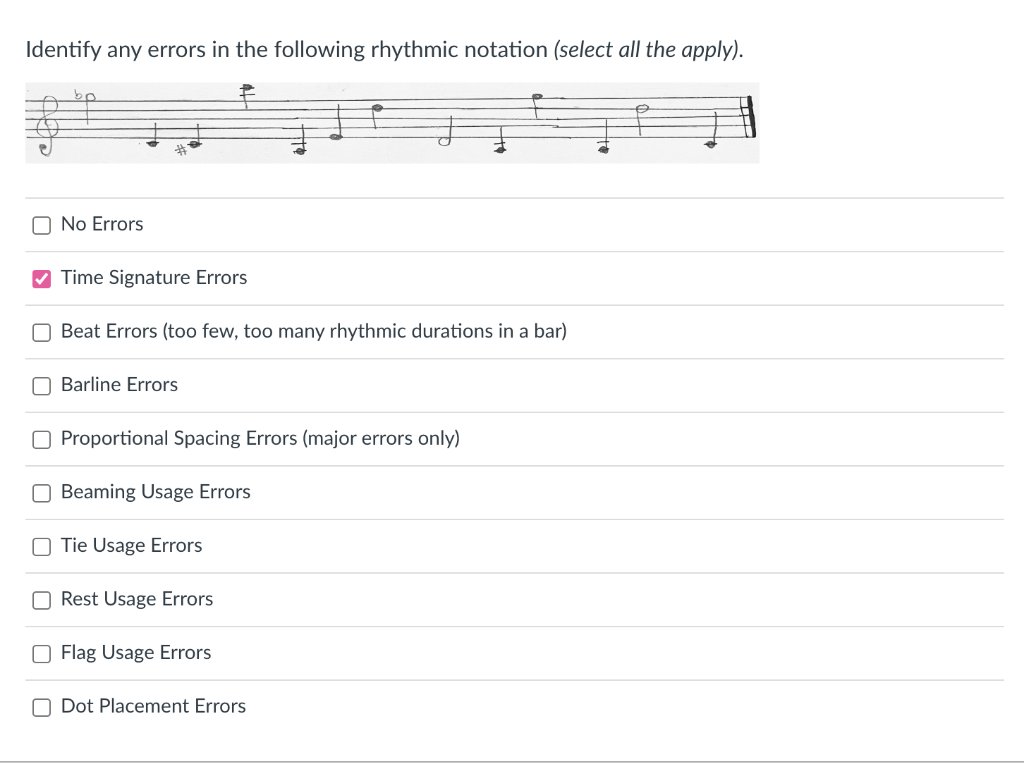The height and width of the screenshot is (764, 1024).
Task: Click the 'Time Signature Errors' label text
Action: 154,278
